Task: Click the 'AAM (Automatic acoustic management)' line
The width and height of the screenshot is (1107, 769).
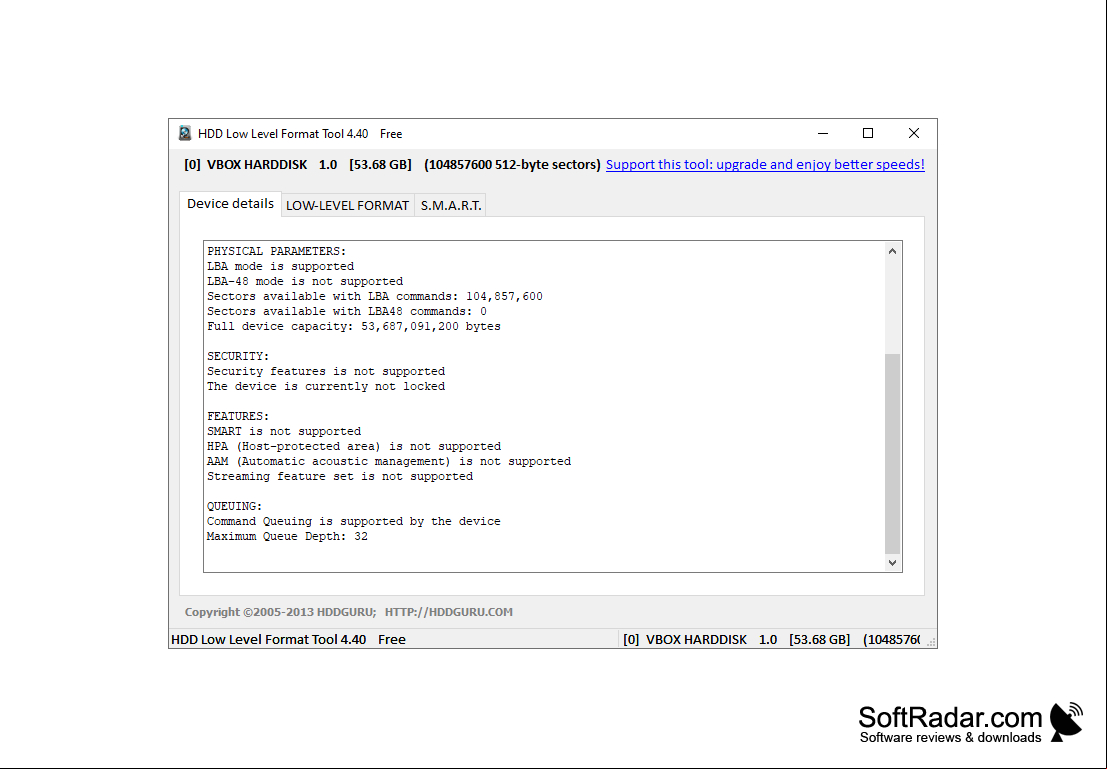Action: [x=389, y=461]
